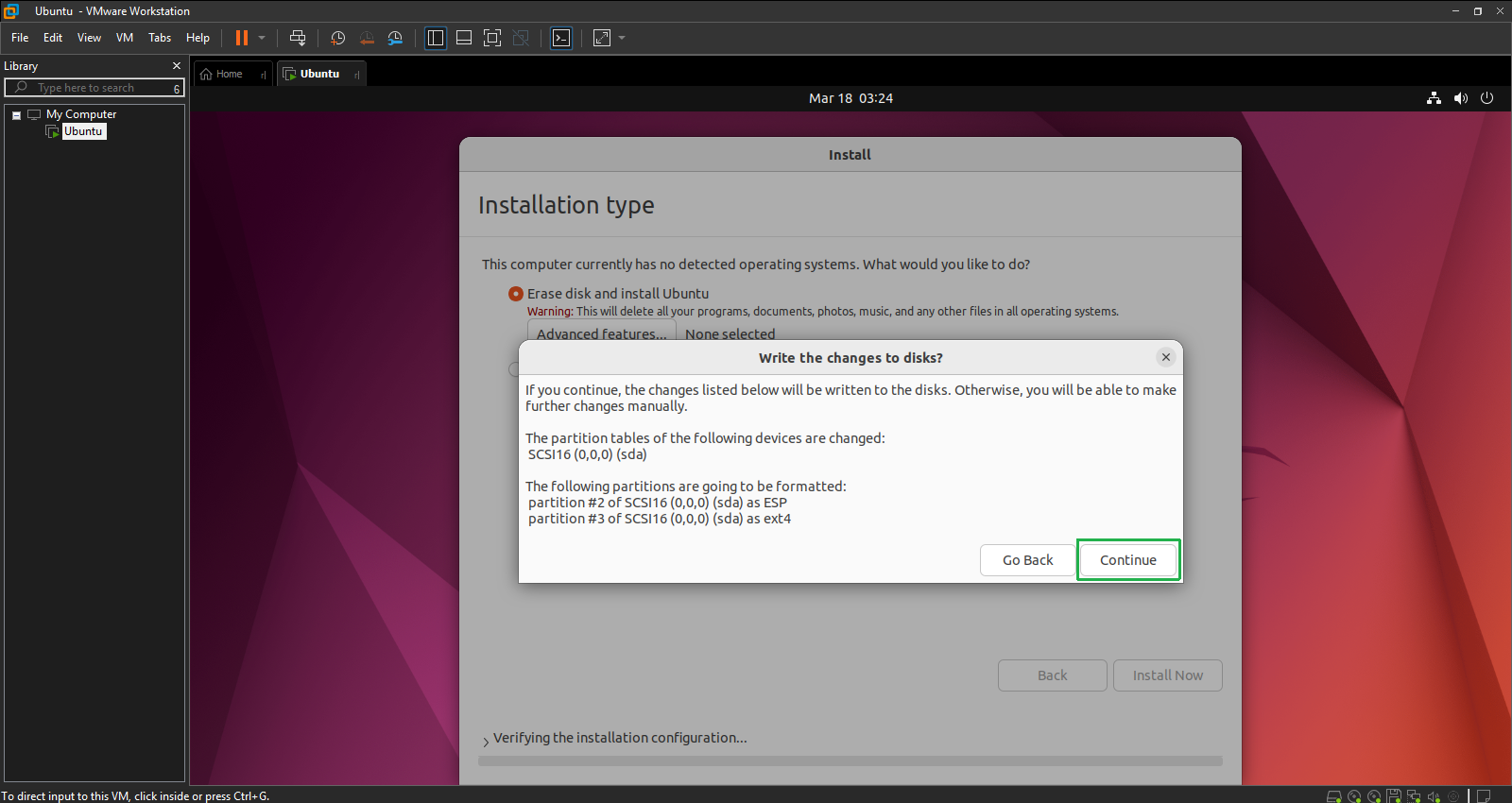This screenshot has width=1512, height=803.
Task: Click the 'Verifying the installation configuration...' text
Action: pyautogui.click(x=620, y=738)
